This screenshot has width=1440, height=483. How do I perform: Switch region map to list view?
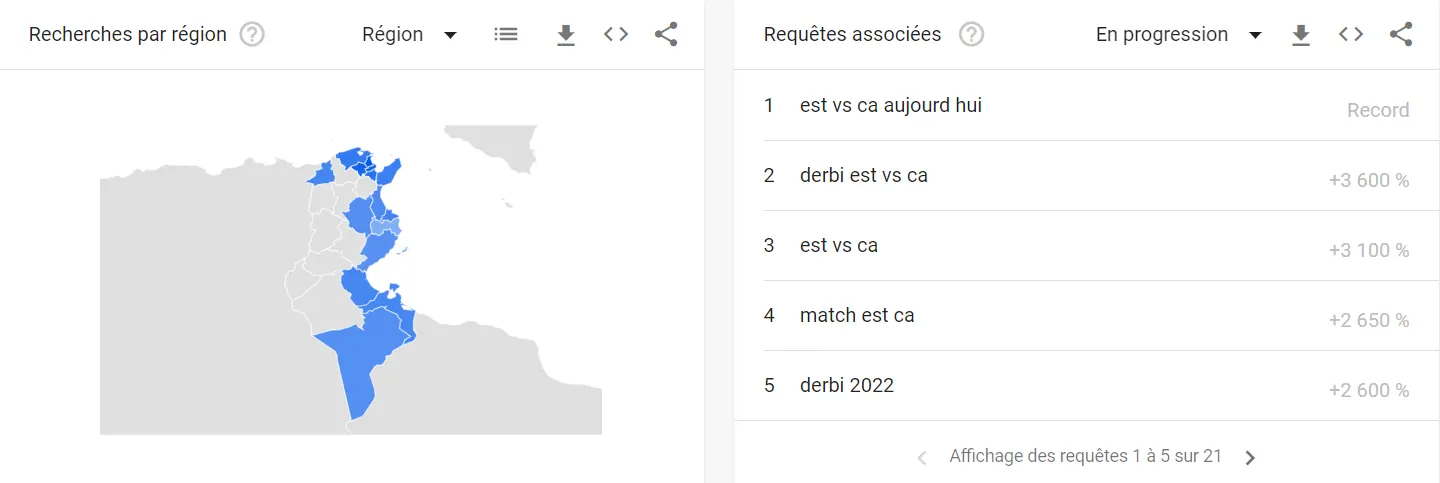tap(506, 35)
